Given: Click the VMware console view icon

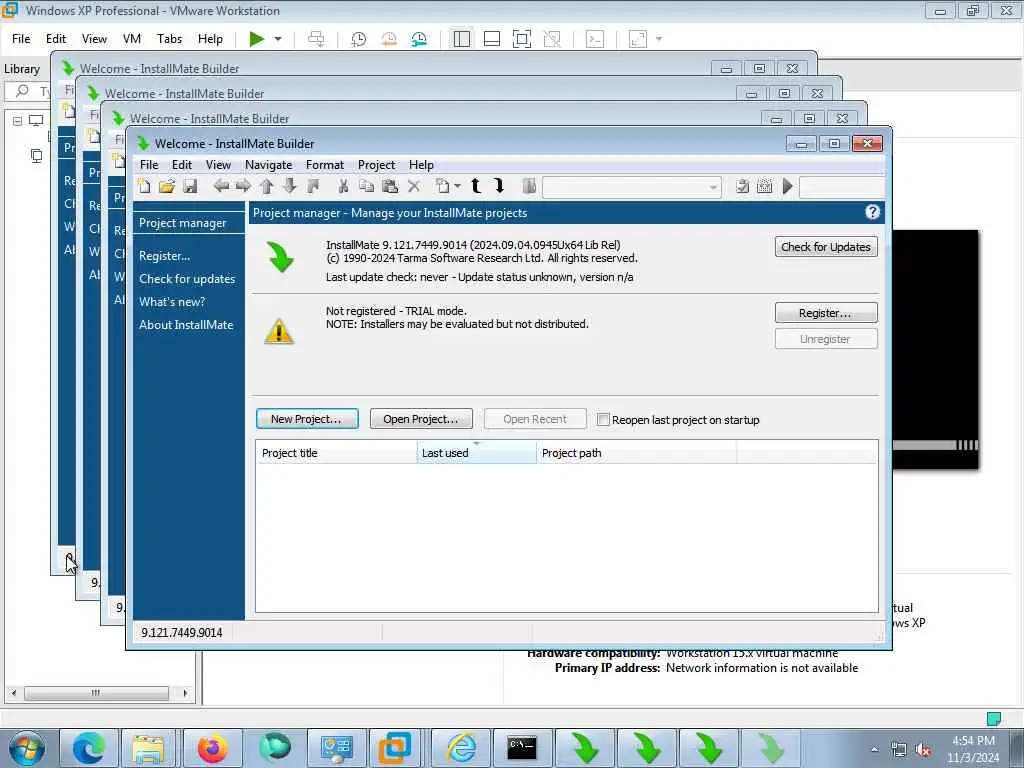Looking at the screenshot, I should click(595, 39).
